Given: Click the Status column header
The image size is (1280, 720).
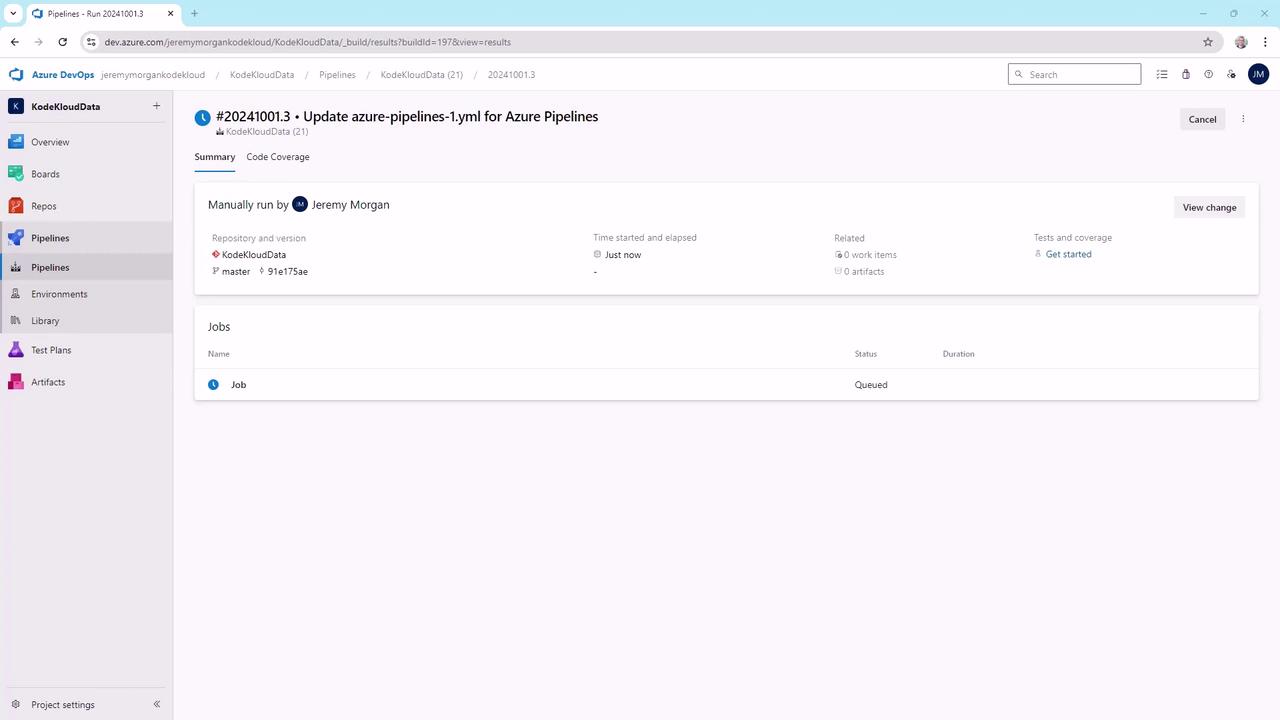Looking at the screenshot, I should (866, 354).
